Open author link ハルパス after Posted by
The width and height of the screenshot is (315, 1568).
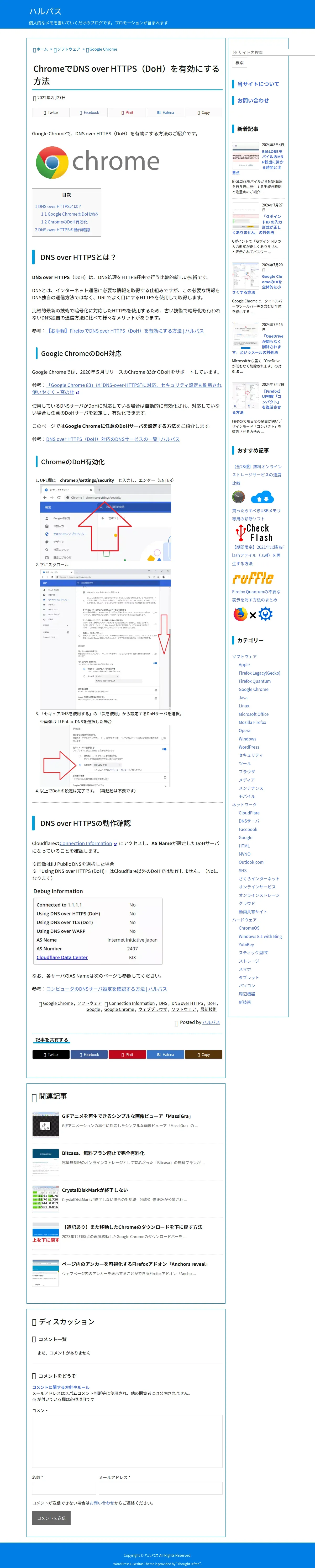(x=211, y=1023)
